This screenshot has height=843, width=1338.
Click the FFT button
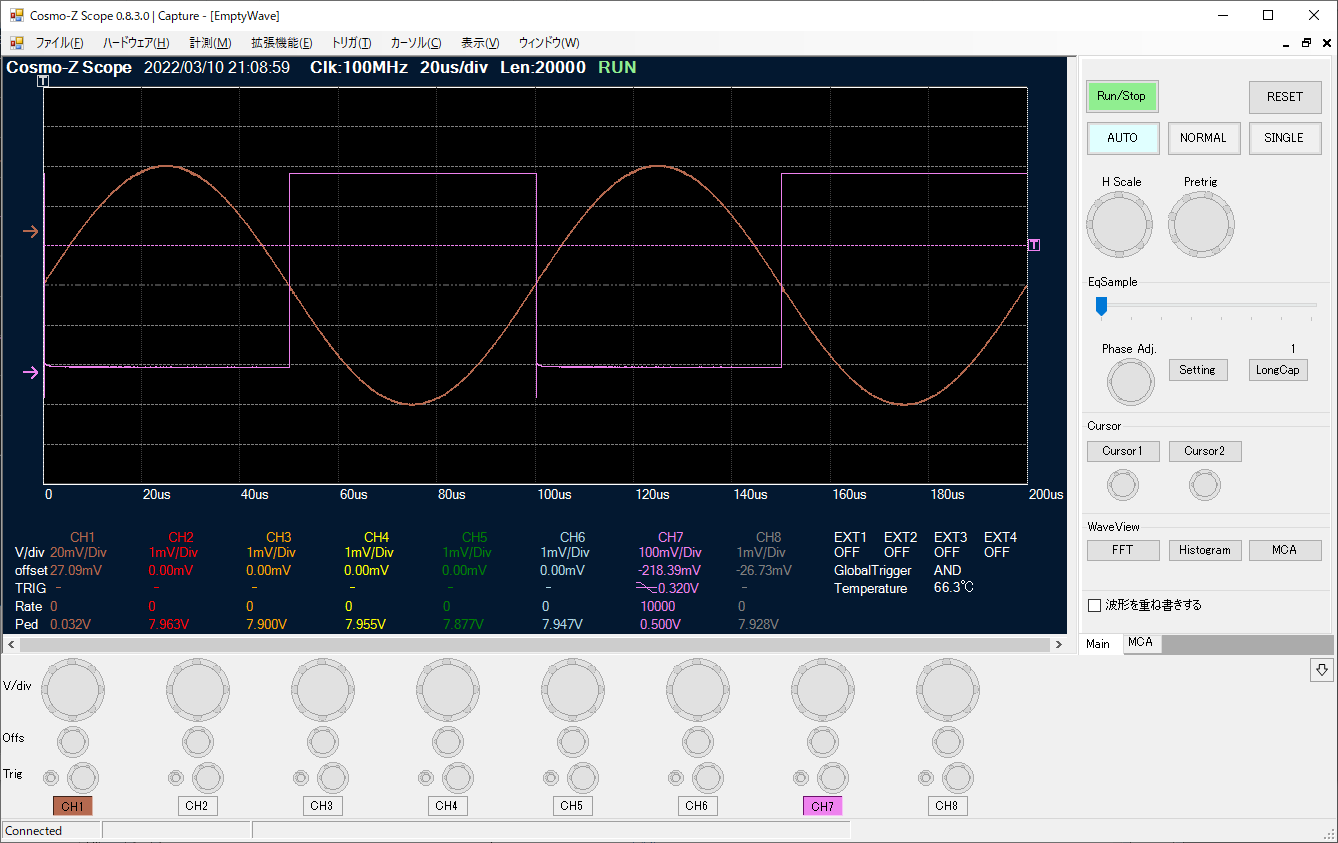(1122, 550)
